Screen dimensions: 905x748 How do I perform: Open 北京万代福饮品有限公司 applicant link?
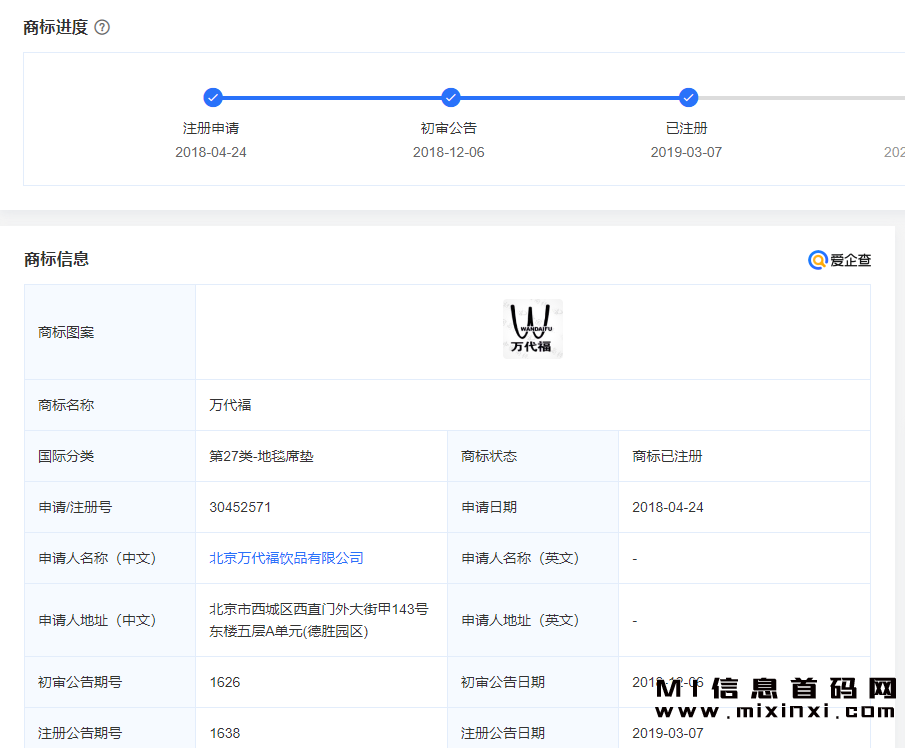point(286,558)
